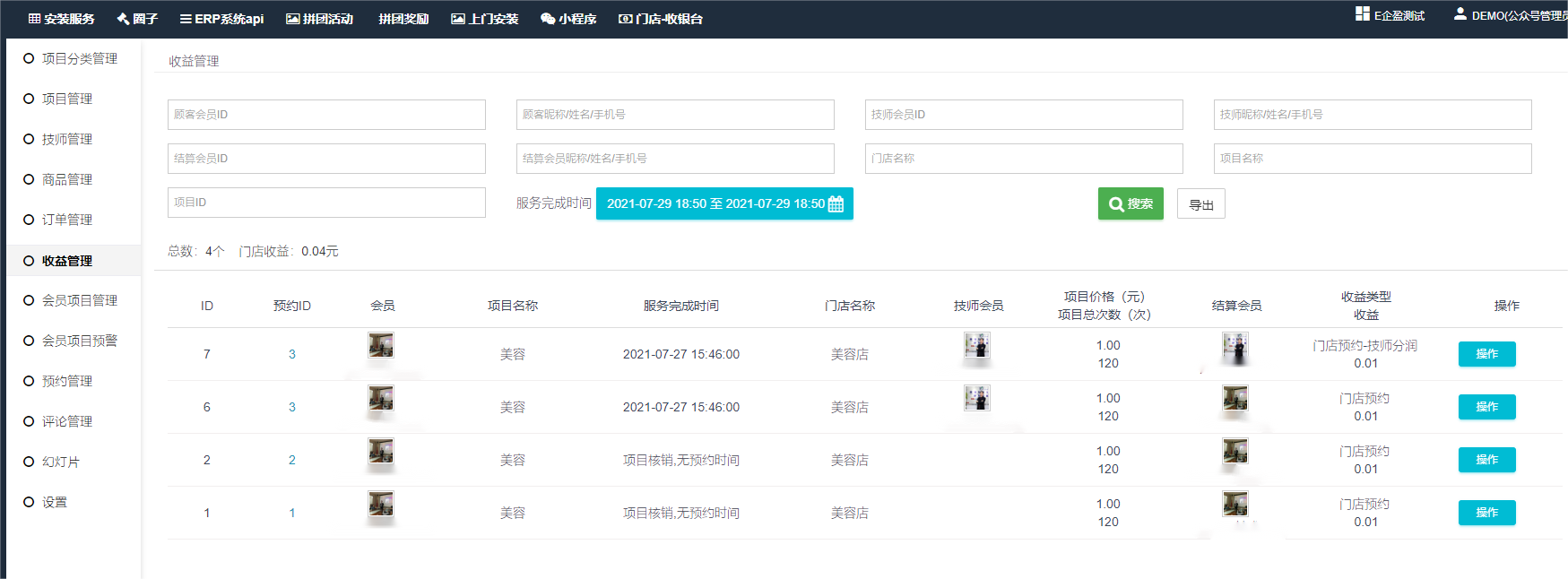Click the member avatar thumbnail in row 7
Screen dimensions: 1568x579
pos(381,345)
